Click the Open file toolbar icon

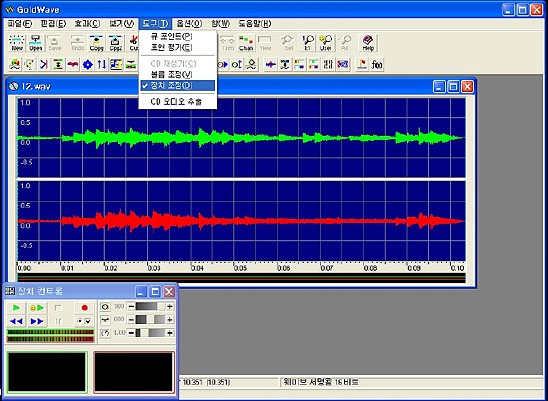(x=36, y=43)
